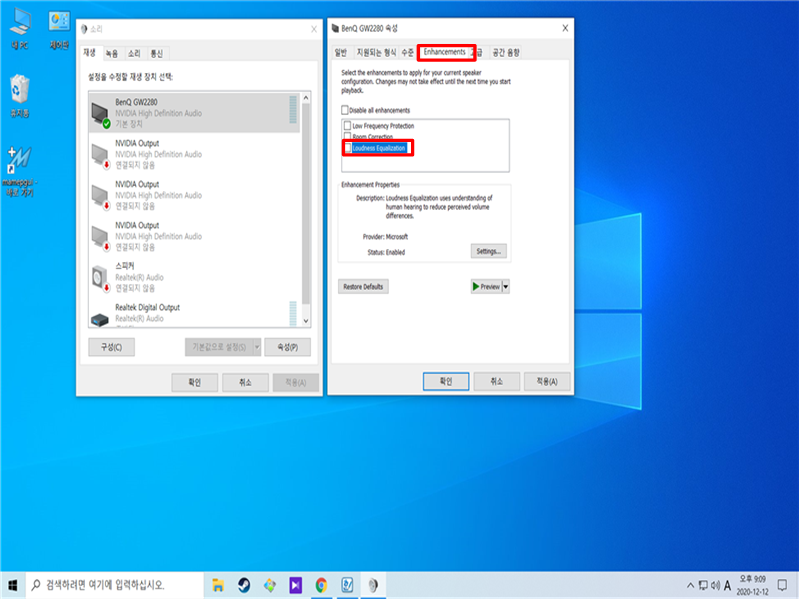Screen dimensions: 800x600
Task: Open the clock showing 2020-12-12
Action: tap(753, 585)
